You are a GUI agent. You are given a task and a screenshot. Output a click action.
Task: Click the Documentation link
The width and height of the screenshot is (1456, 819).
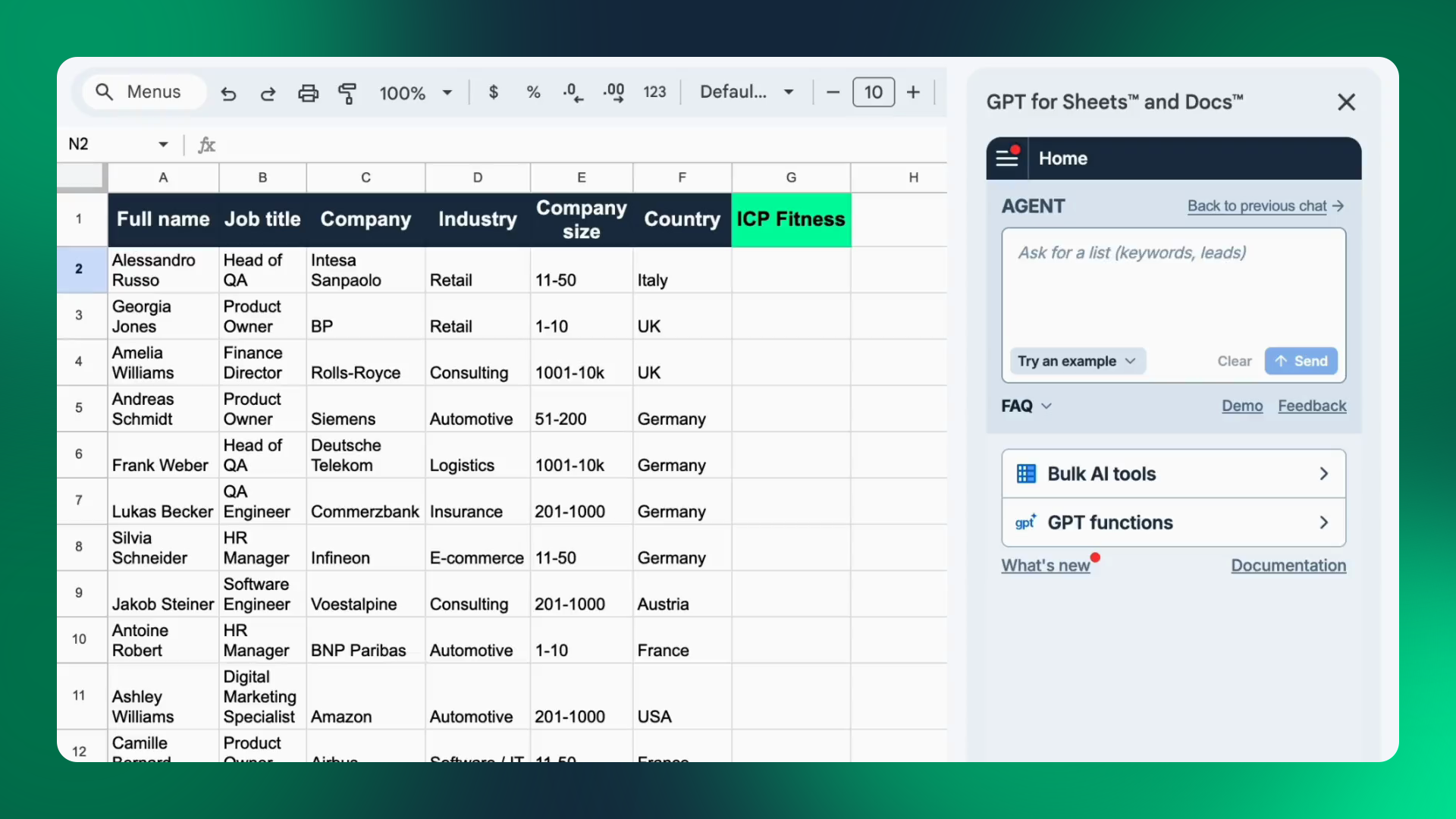tap(1288, 566)
